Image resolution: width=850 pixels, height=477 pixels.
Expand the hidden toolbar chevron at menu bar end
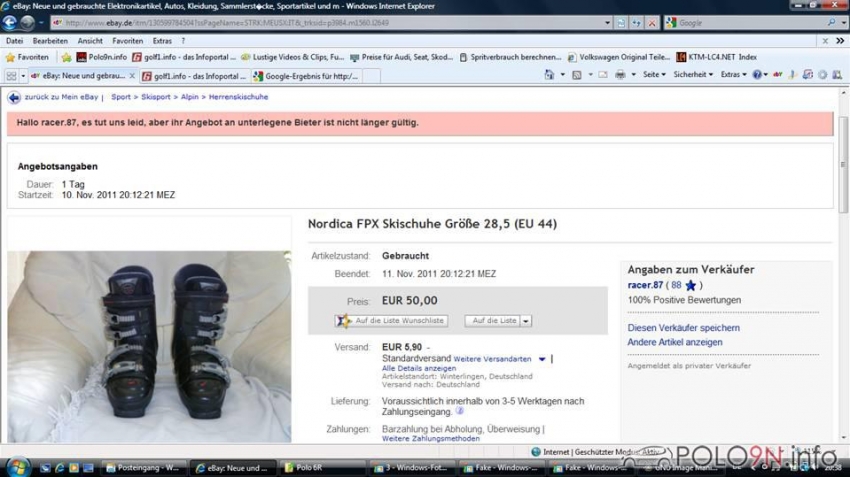pyautogui.click(x=840, y=41)
